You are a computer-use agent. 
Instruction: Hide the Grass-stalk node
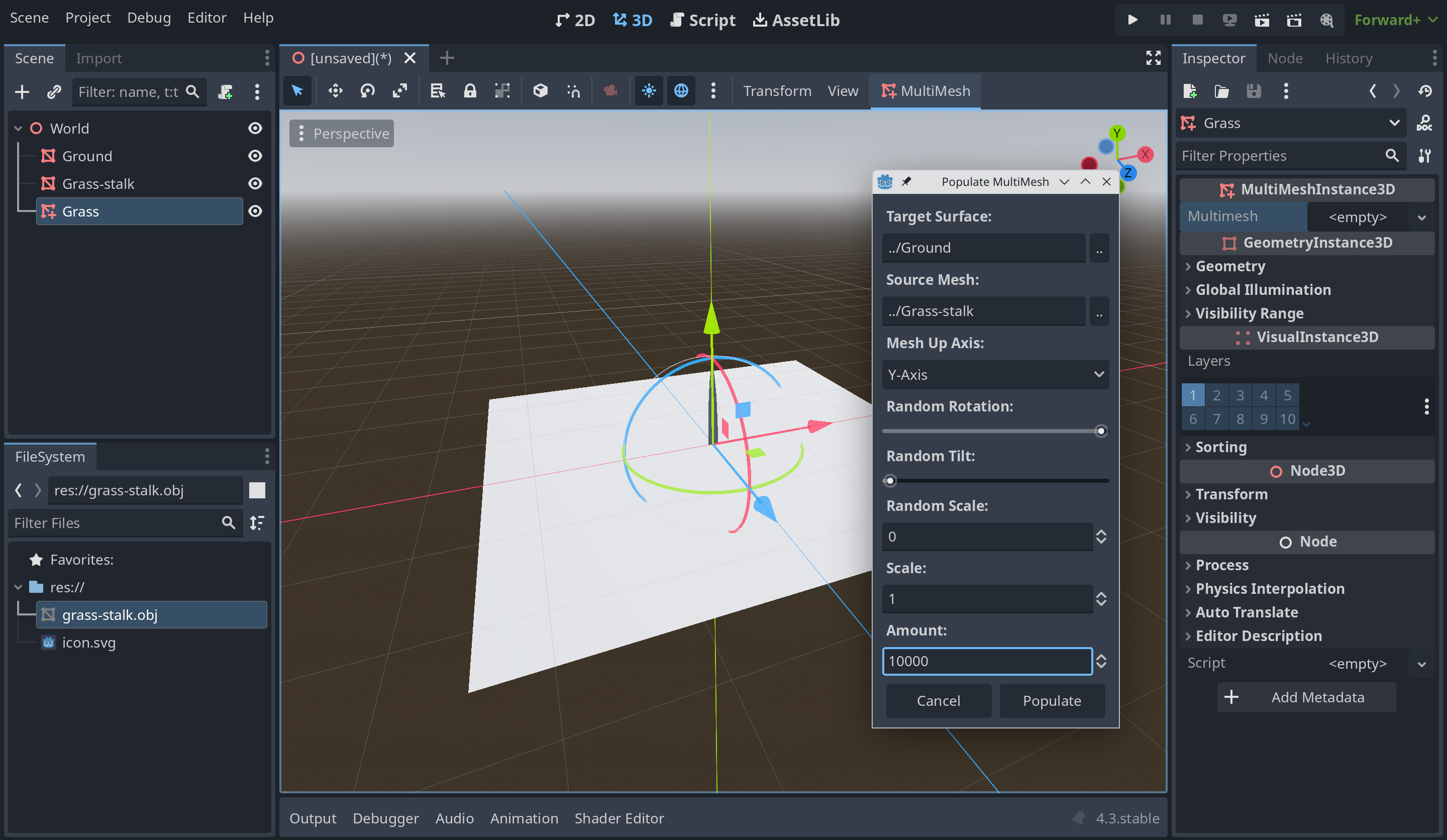click(x=255, y=183)
